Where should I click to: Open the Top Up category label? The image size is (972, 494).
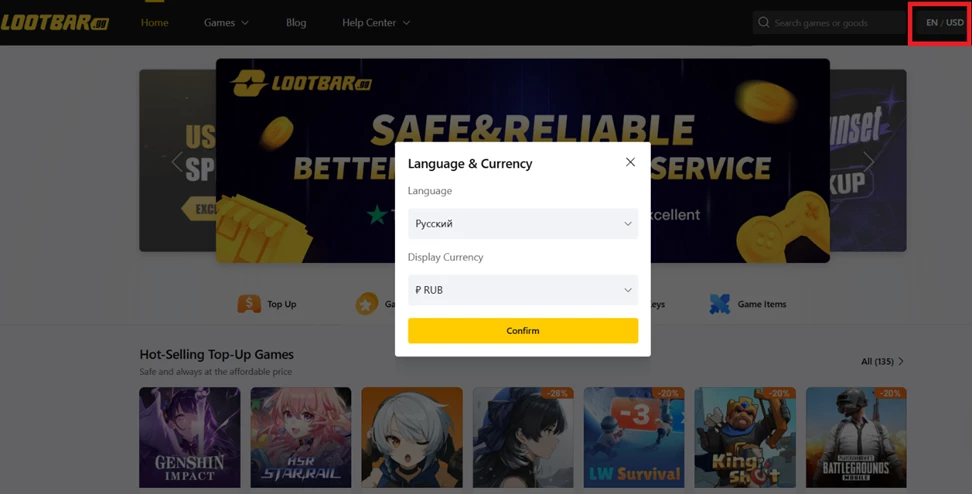tap(281, 304)
